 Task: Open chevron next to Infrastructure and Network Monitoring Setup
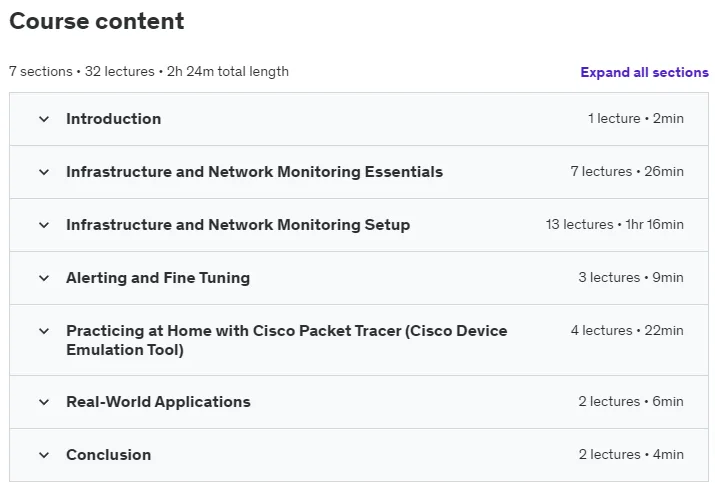click(x=44, y=225)
